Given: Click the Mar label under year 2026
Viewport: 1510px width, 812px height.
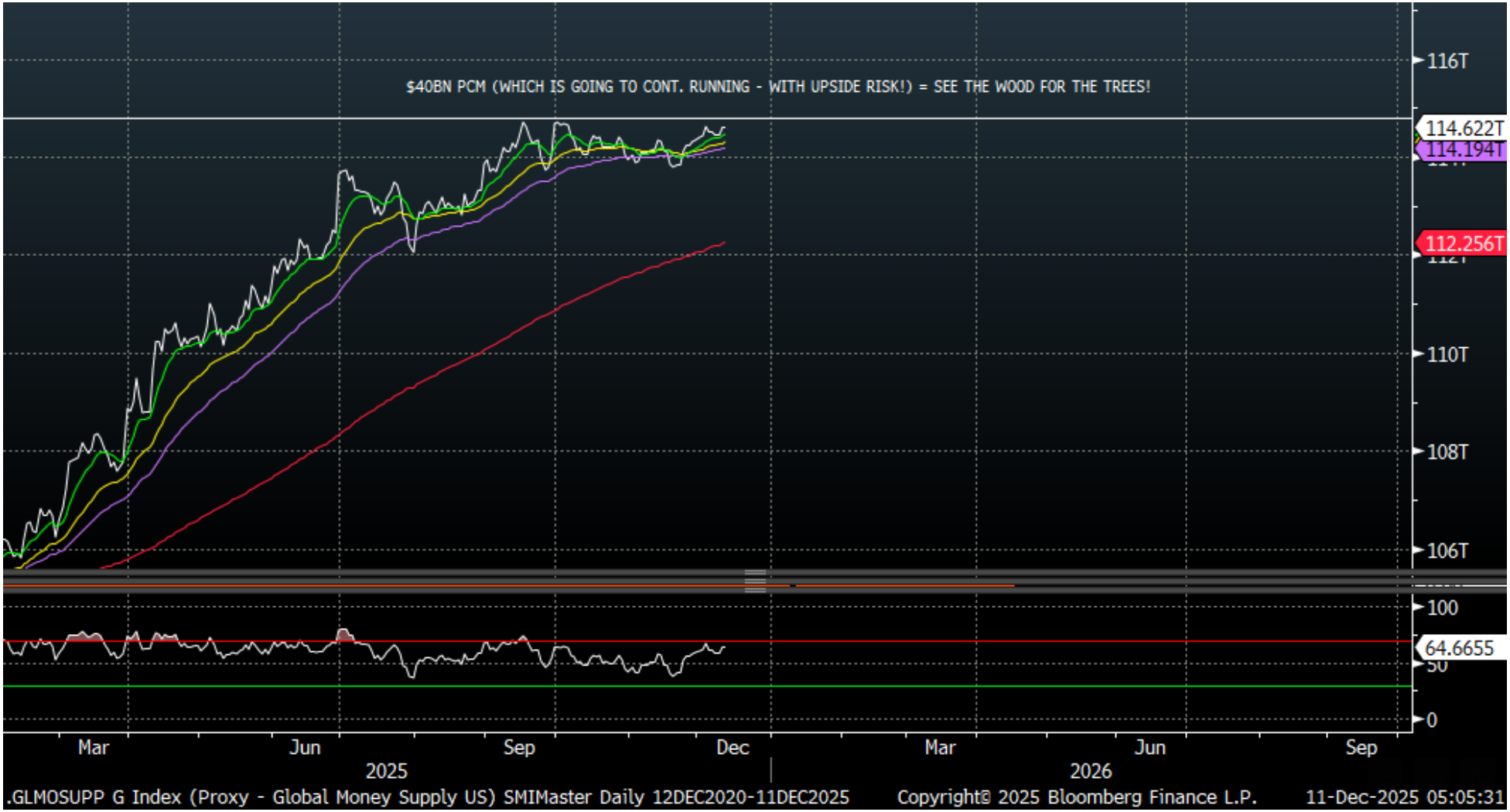Looking at the screenshot, I should [x=940, y=748].
